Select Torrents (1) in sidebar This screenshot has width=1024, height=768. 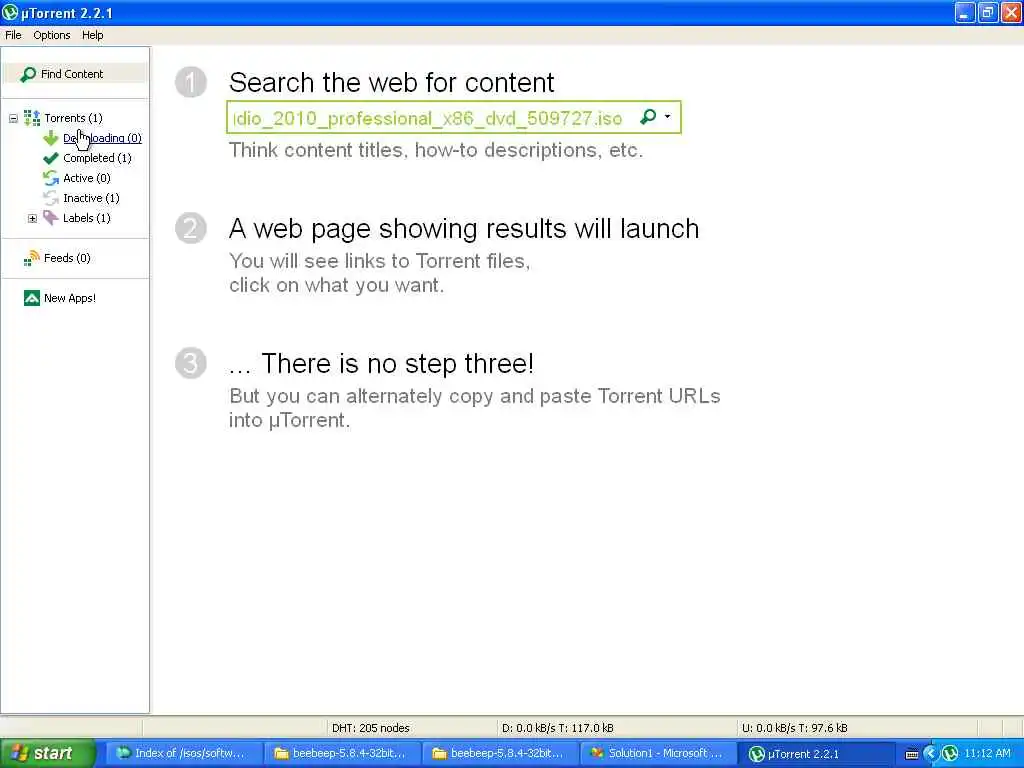pos(73,118)
